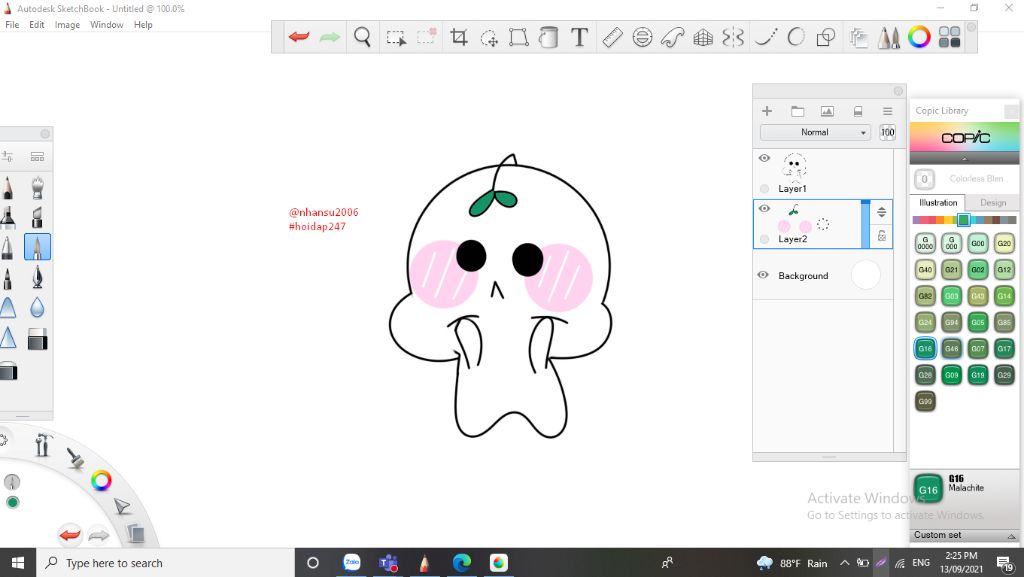1024x577 pixels.
Task: Open the Window menu
Action: coord(106,25)
